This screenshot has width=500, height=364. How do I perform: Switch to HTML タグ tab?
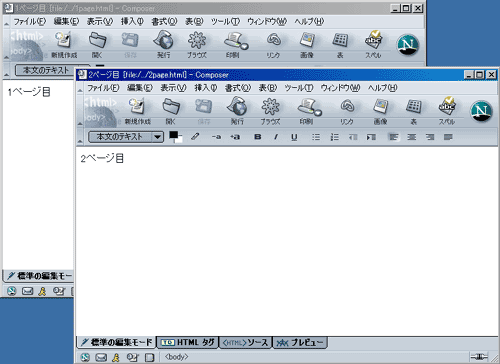pos(187,342)
